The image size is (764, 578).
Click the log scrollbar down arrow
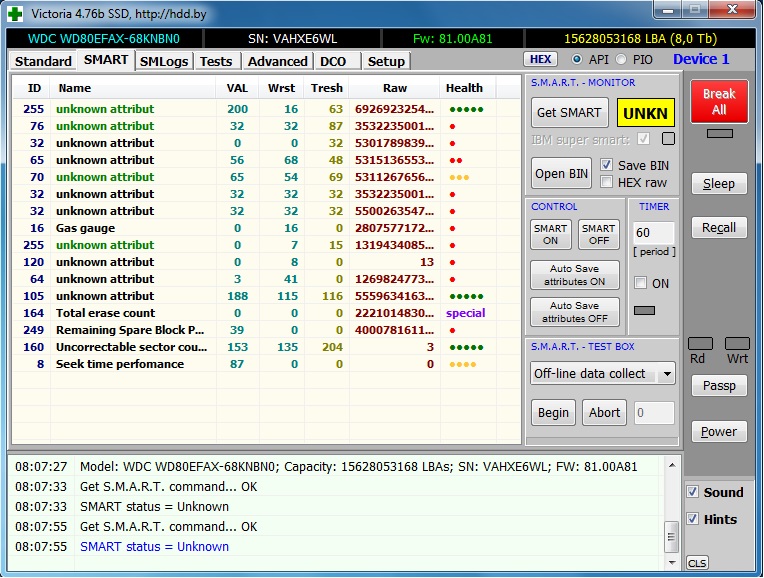coord(672,562)
